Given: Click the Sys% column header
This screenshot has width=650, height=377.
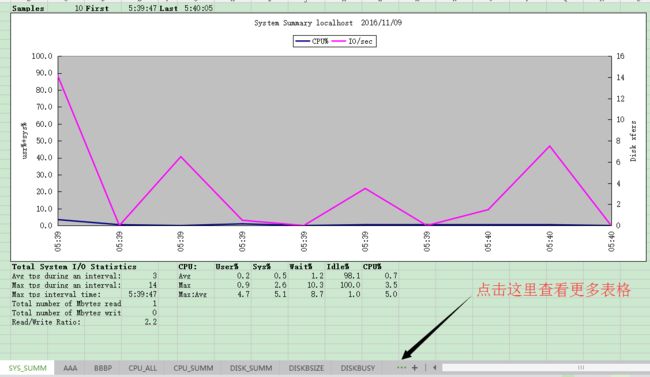Looking at the screenshot, I should 262,267.
